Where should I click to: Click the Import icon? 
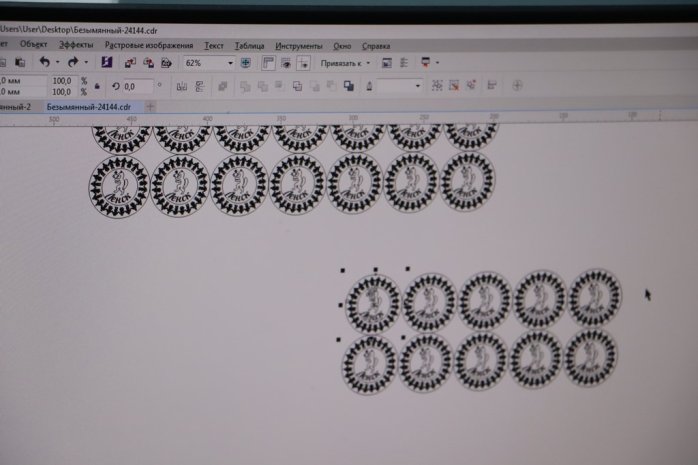pos(130,63)
